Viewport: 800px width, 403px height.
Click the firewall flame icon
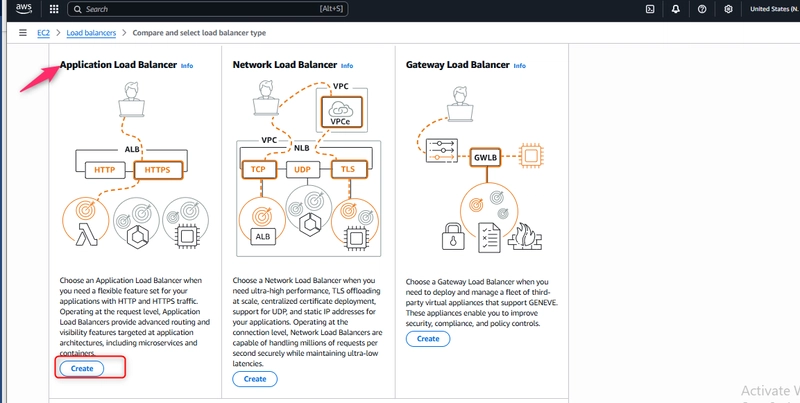click(525, 236)
